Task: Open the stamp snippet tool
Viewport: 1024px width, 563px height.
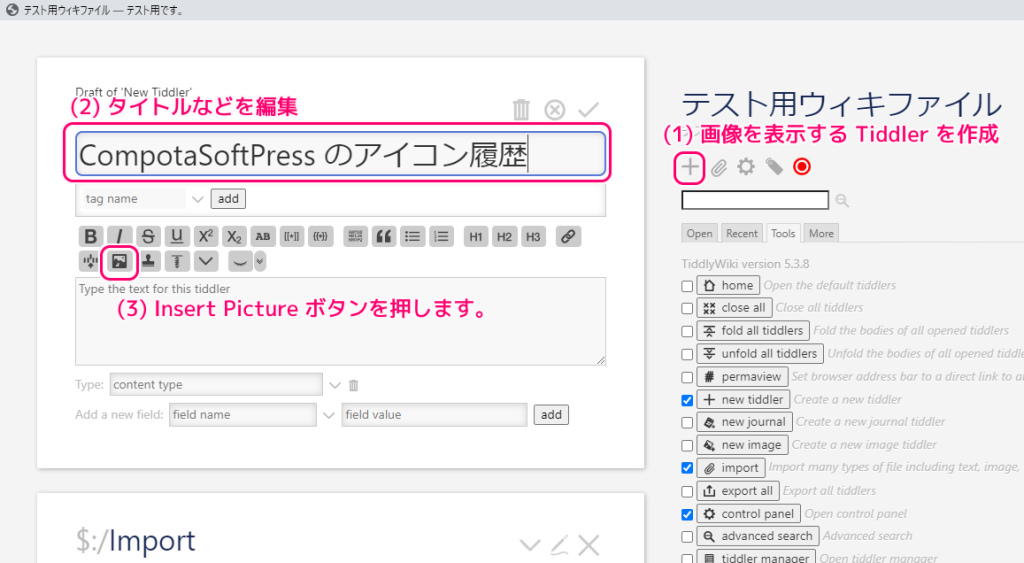Action: click(x=148, y=261)
